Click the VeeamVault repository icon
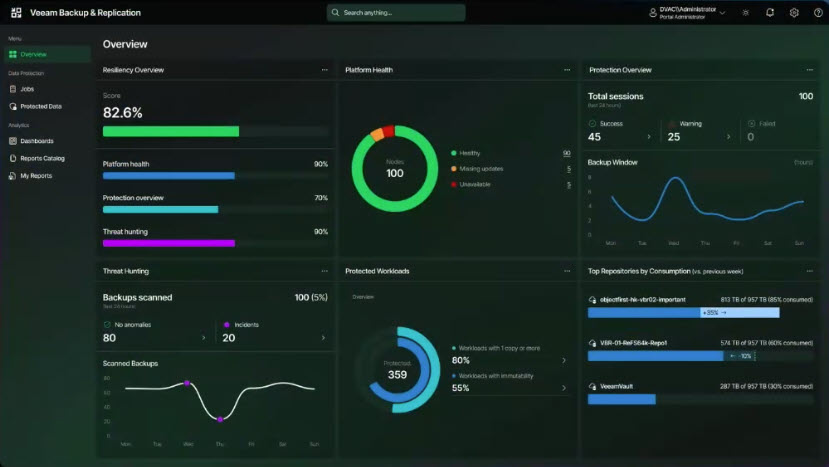829x467 pixels. point(592,386)
